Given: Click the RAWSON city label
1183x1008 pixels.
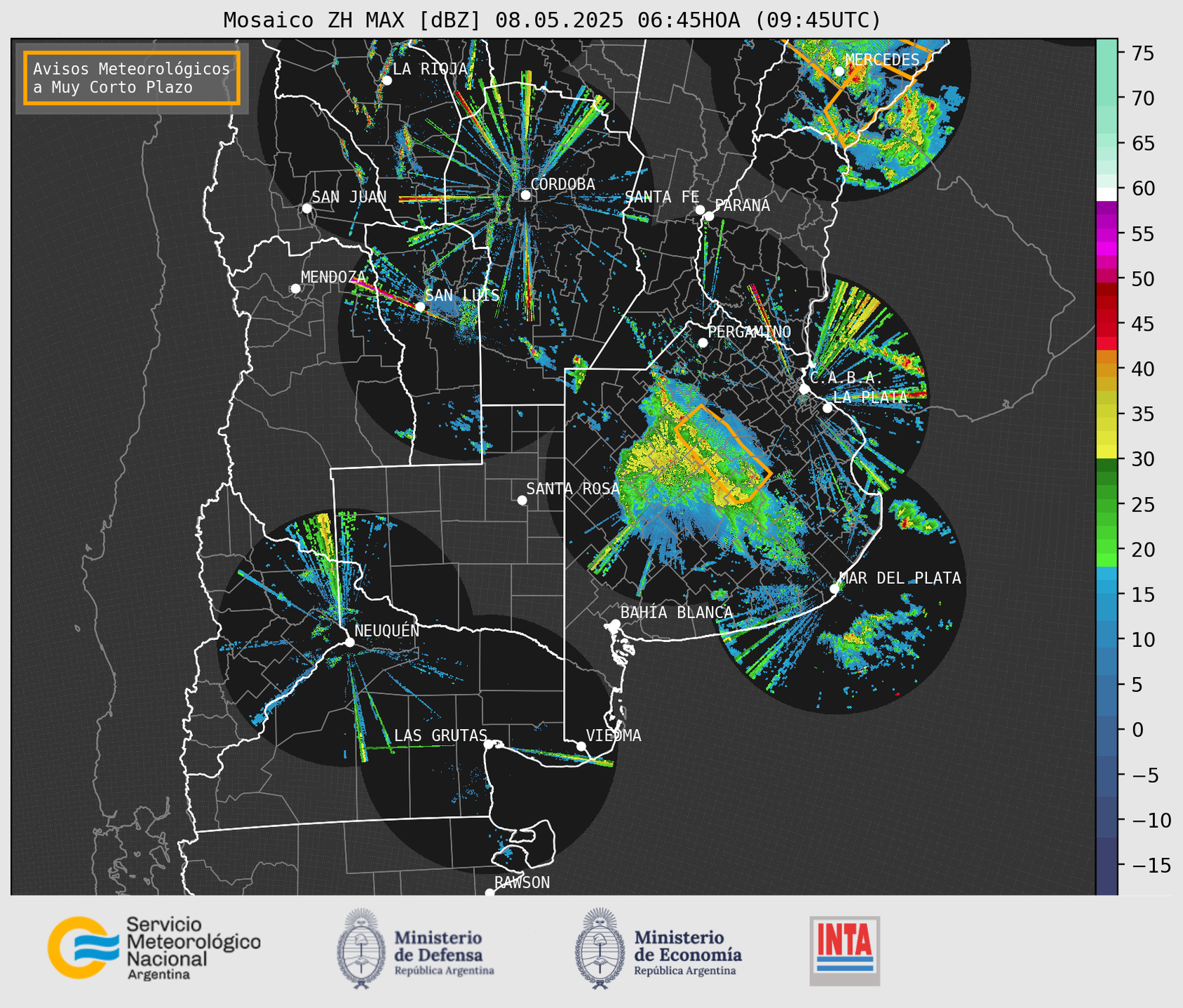Looking at the screenshot, I should [522, 883].
